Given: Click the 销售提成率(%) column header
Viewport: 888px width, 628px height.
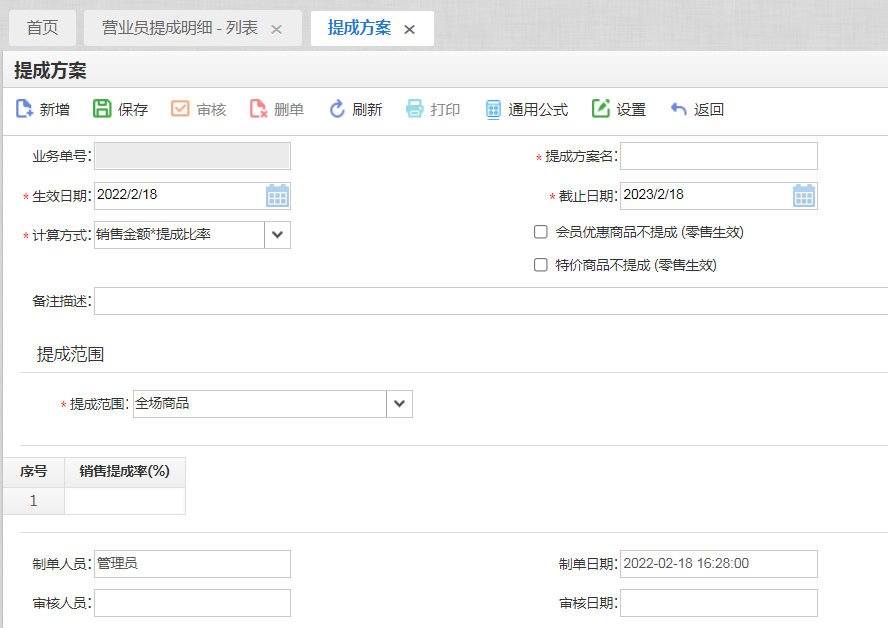Looking at the screenshot, I should tap(125, 471).
